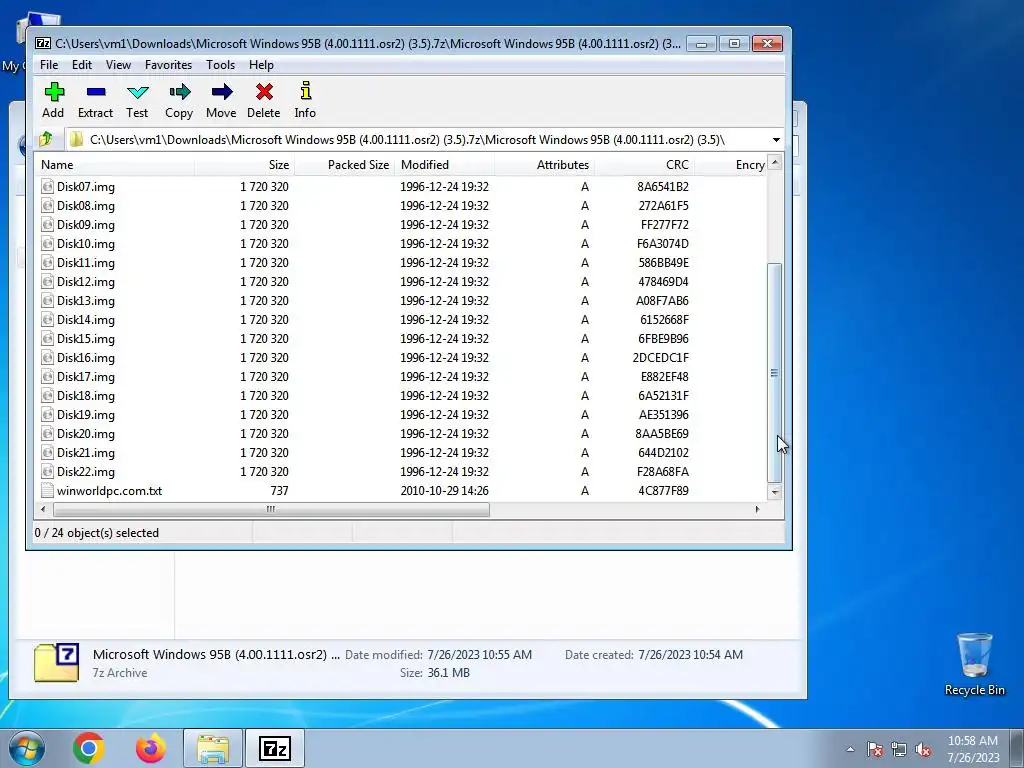Click the vertical scrollbar down arrow
1024x768 pixels.
775,492
